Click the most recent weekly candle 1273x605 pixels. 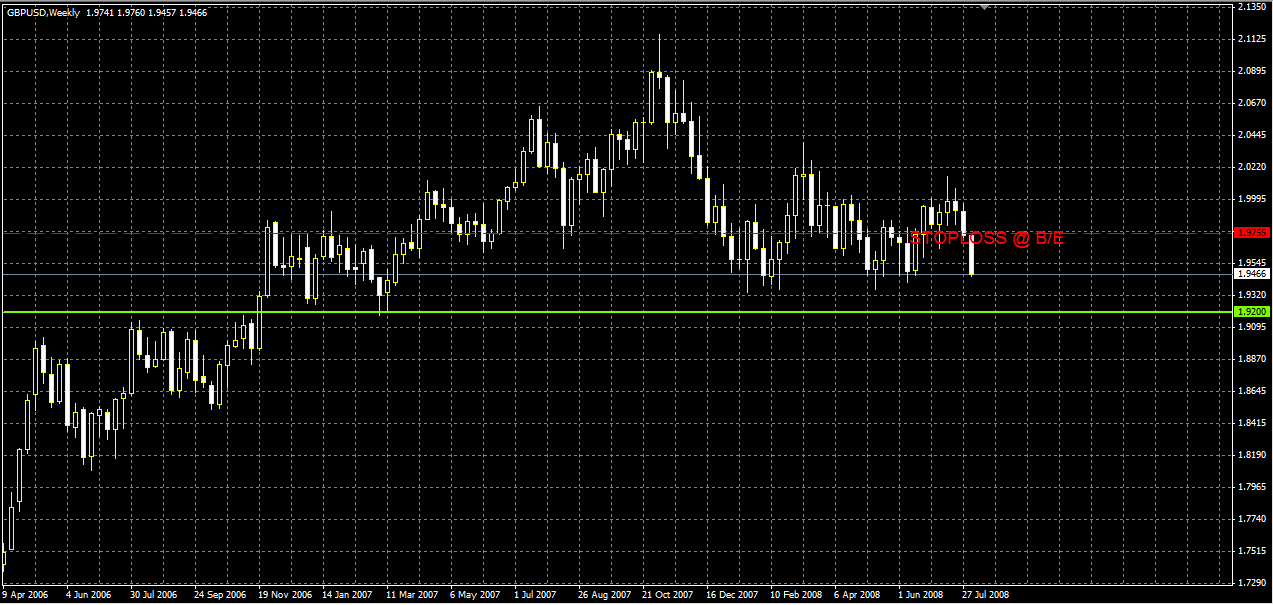(971, 243)
